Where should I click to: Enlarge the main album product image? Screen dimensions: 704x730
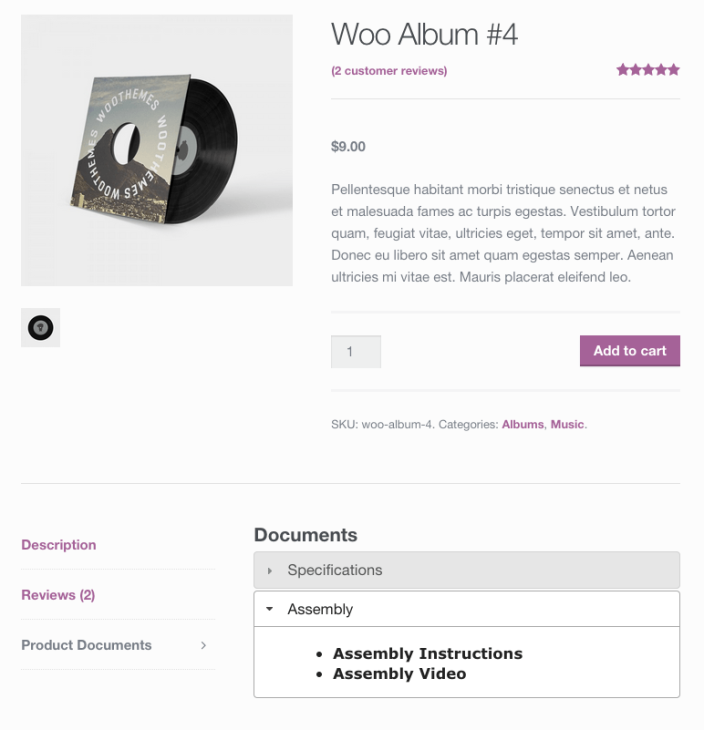pos(157,150)
